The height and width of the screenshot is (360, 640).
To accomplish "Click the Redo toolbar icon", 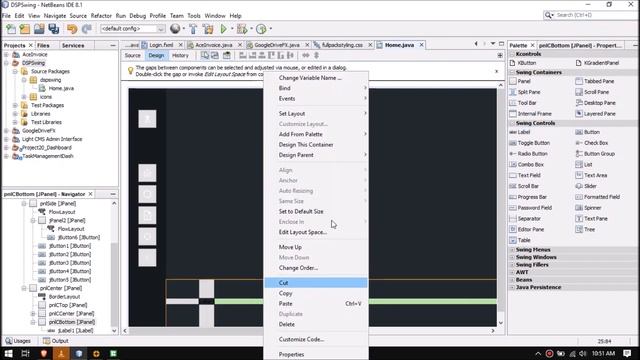I will coord(87,29).
